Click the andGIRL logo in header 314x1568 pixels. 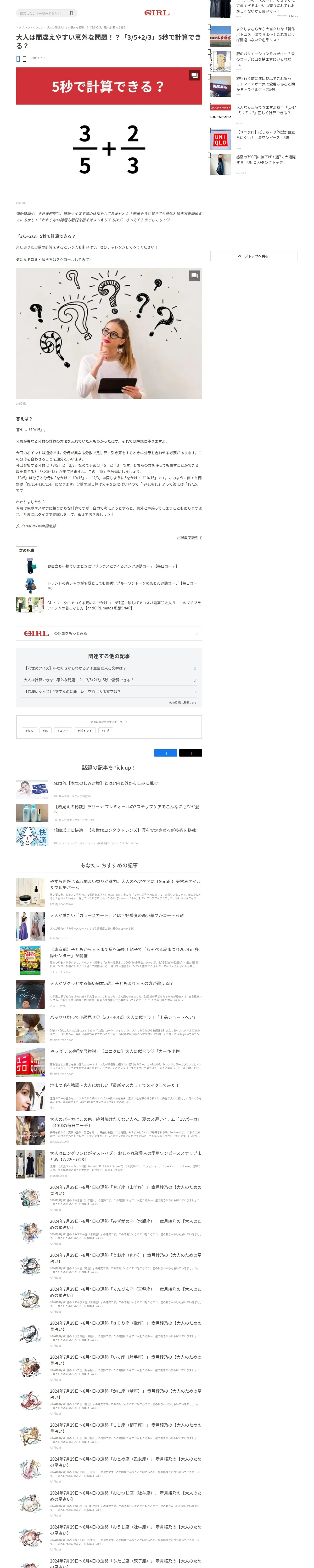pyautogui.click(x=157, y=12)
